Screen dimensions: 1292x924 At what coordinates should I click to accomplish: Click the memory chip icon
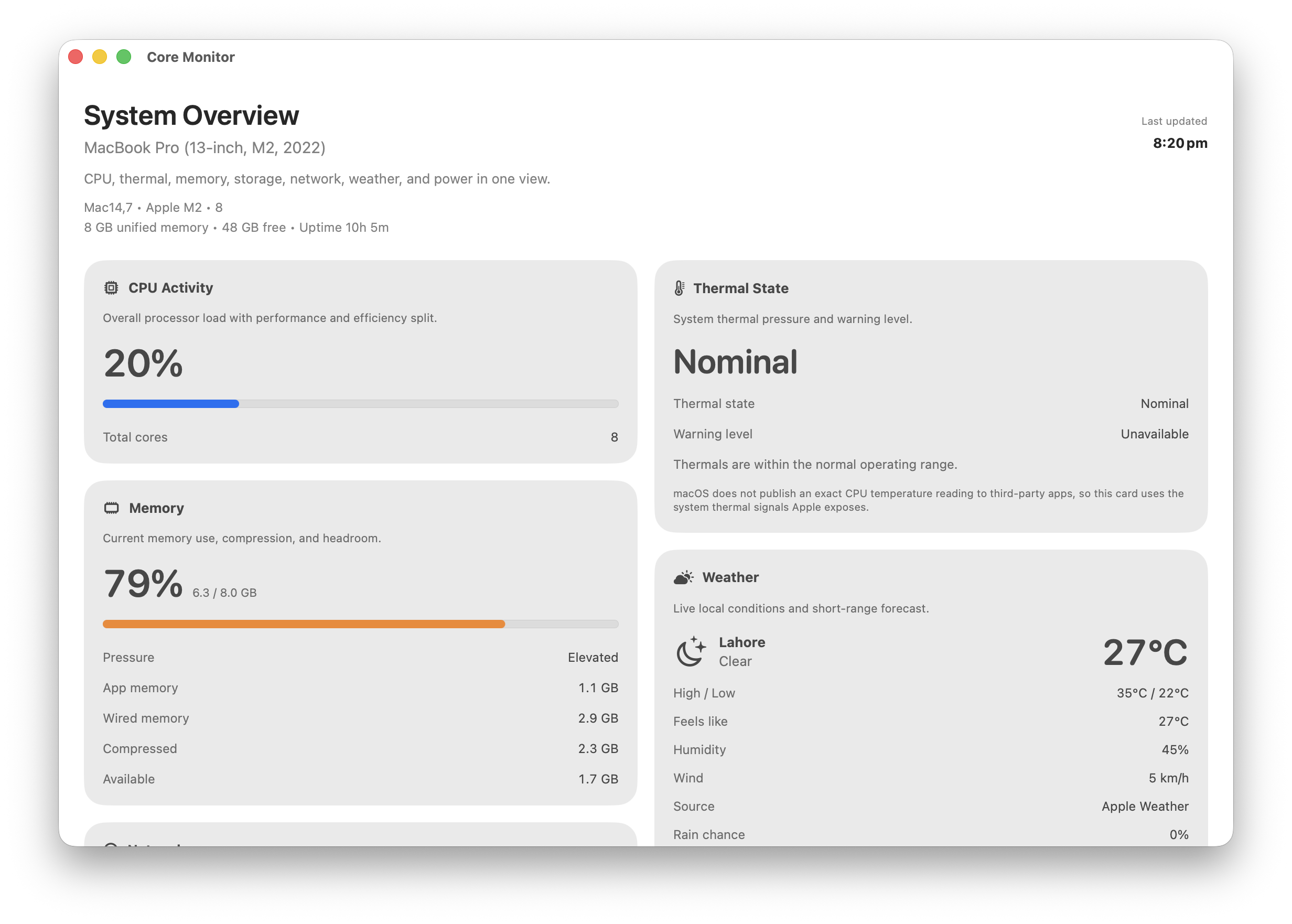(112, 508)
